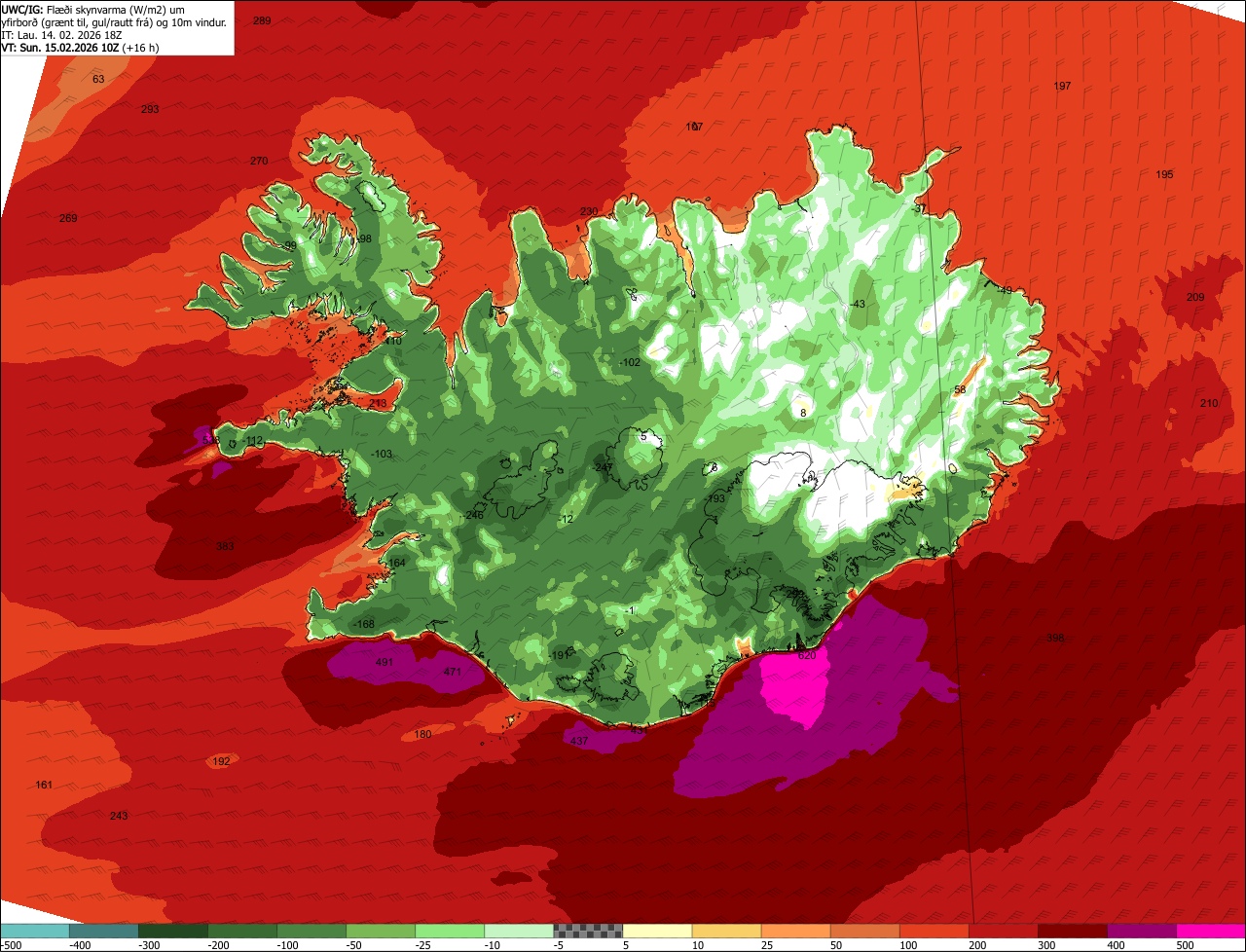
Task: Click the pale yellow 5 to 10 swatch
Action: (657, 930)
